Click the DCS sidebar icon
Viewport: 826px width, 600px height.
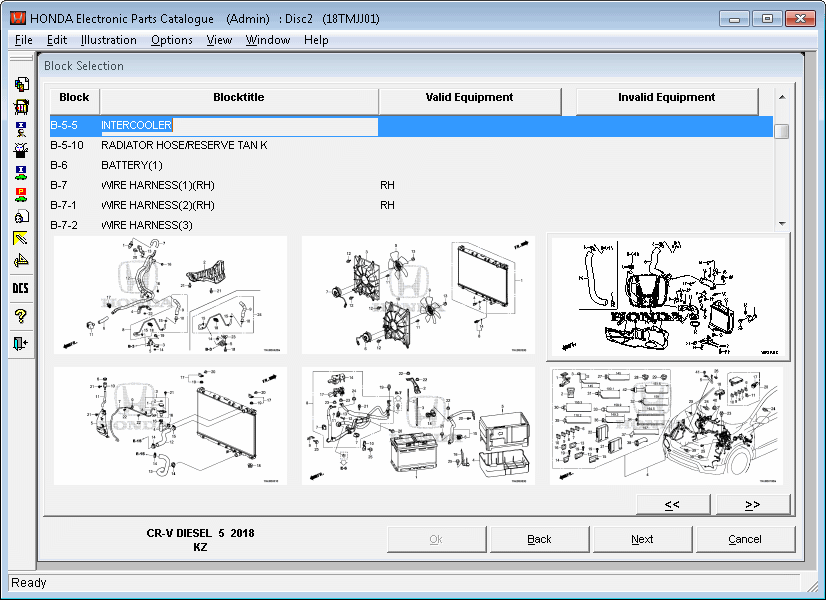click(21, 287)
